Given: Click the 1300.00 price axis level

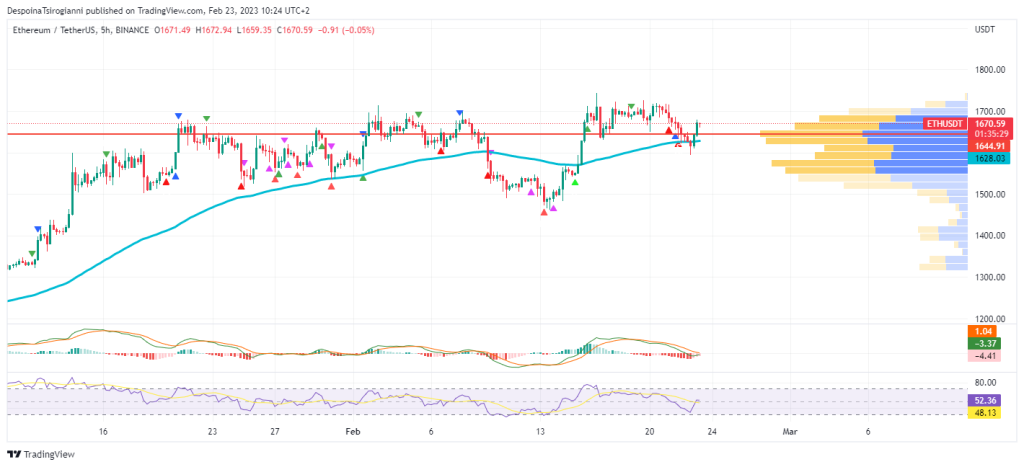Looking at the screenshot, I should 990,278.
